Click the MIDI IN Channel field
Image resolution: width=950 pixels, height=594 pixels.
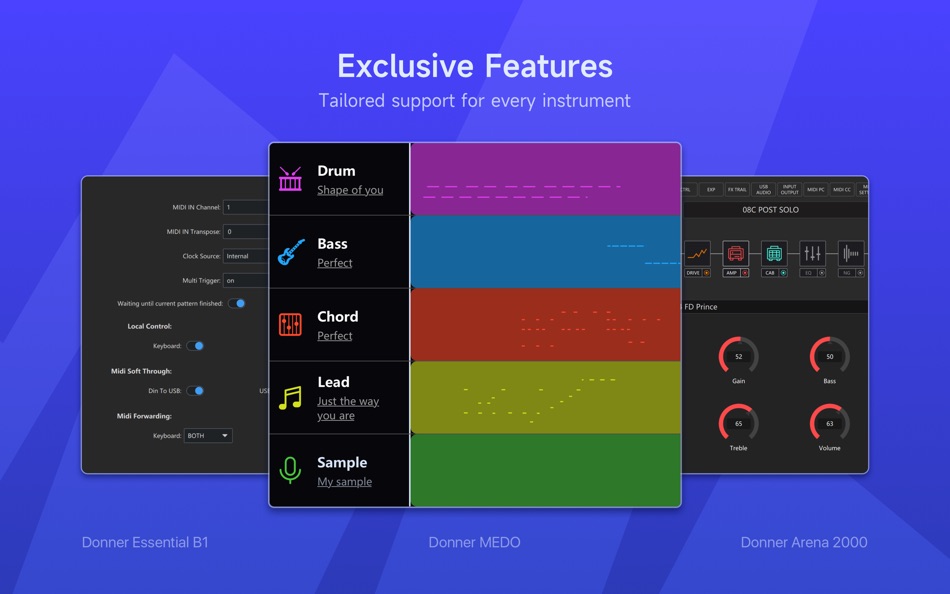[245, 207]
